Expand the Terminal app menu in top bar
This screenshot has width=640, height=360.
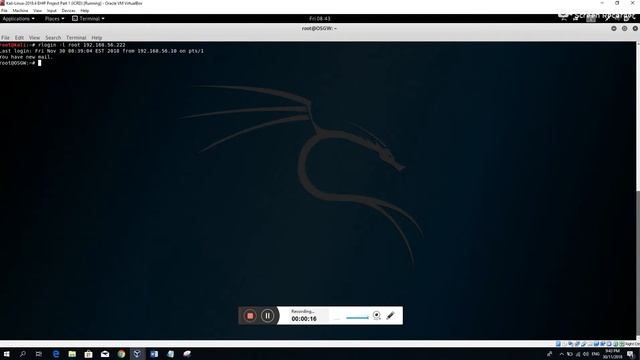(x=88, y=19)
